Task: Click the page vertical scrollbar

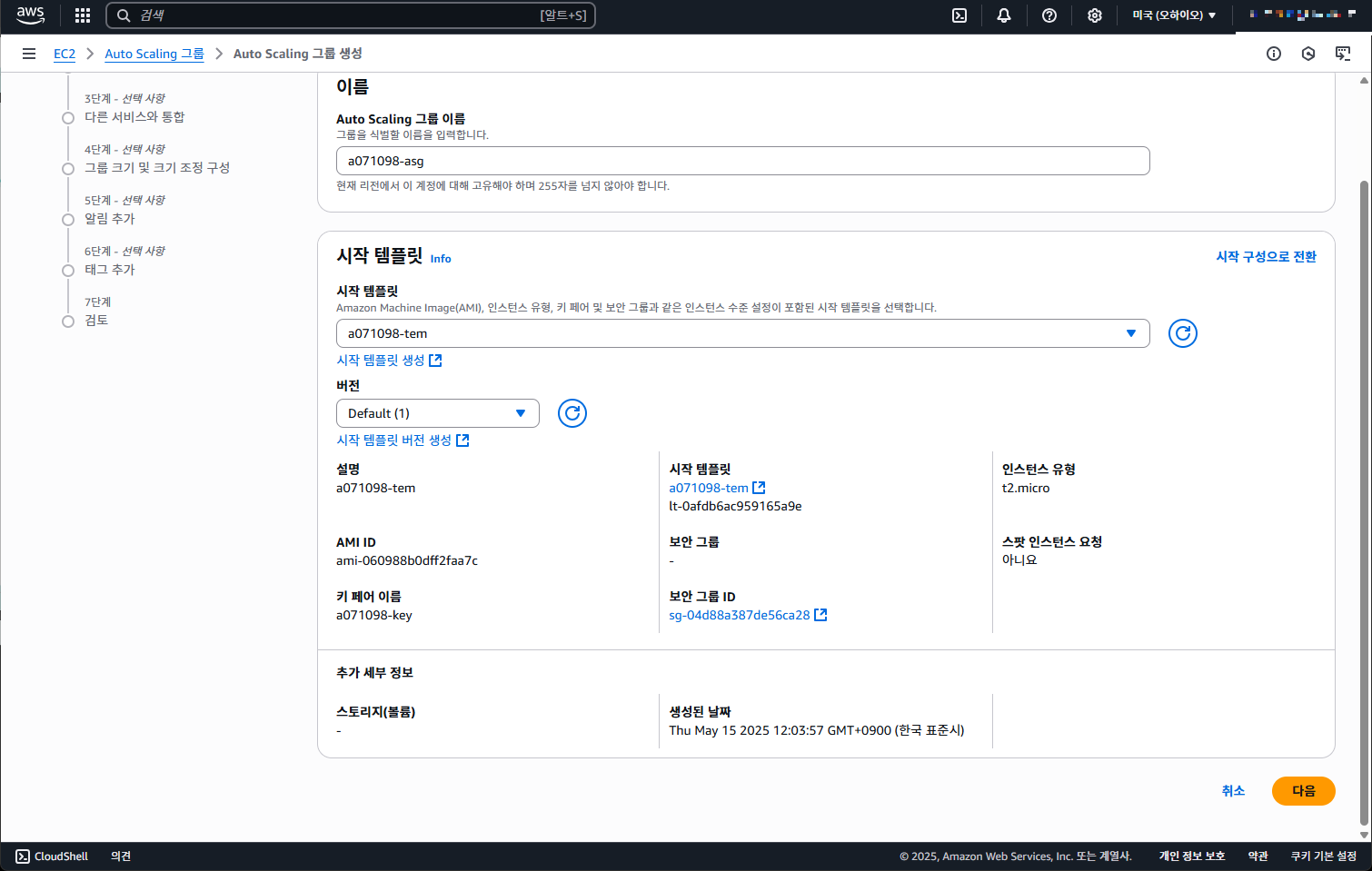Action: coord(1364,504)
